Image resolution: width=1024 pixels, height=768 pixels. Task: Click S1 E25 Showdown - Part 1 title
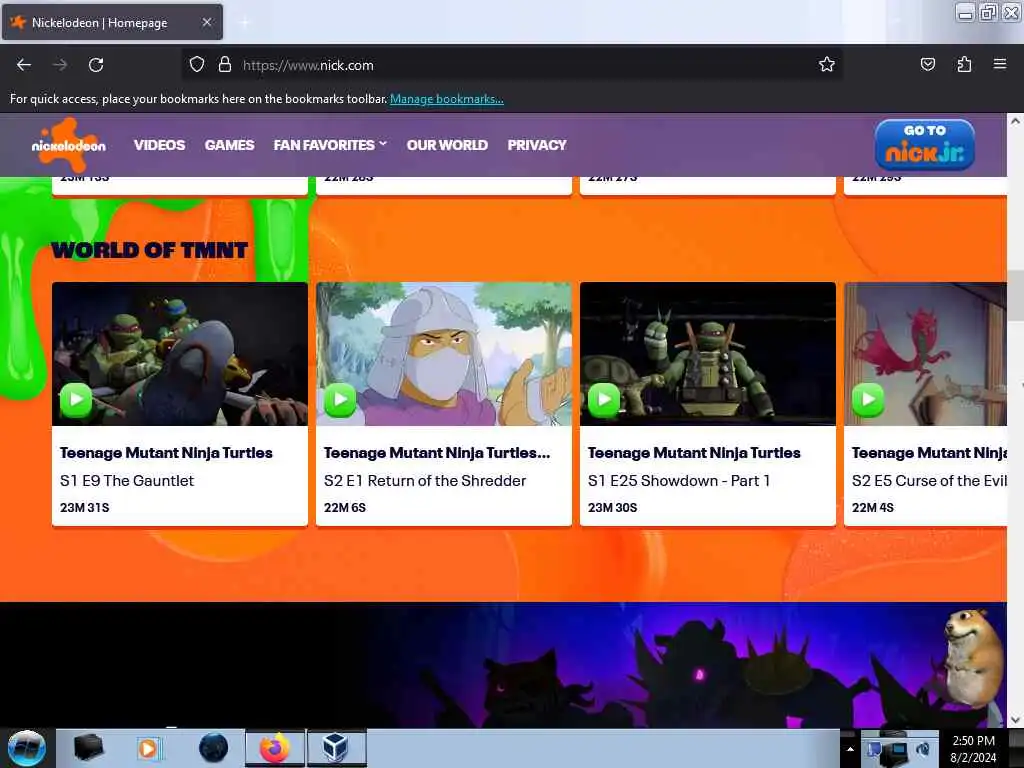(x=679, y=481)
